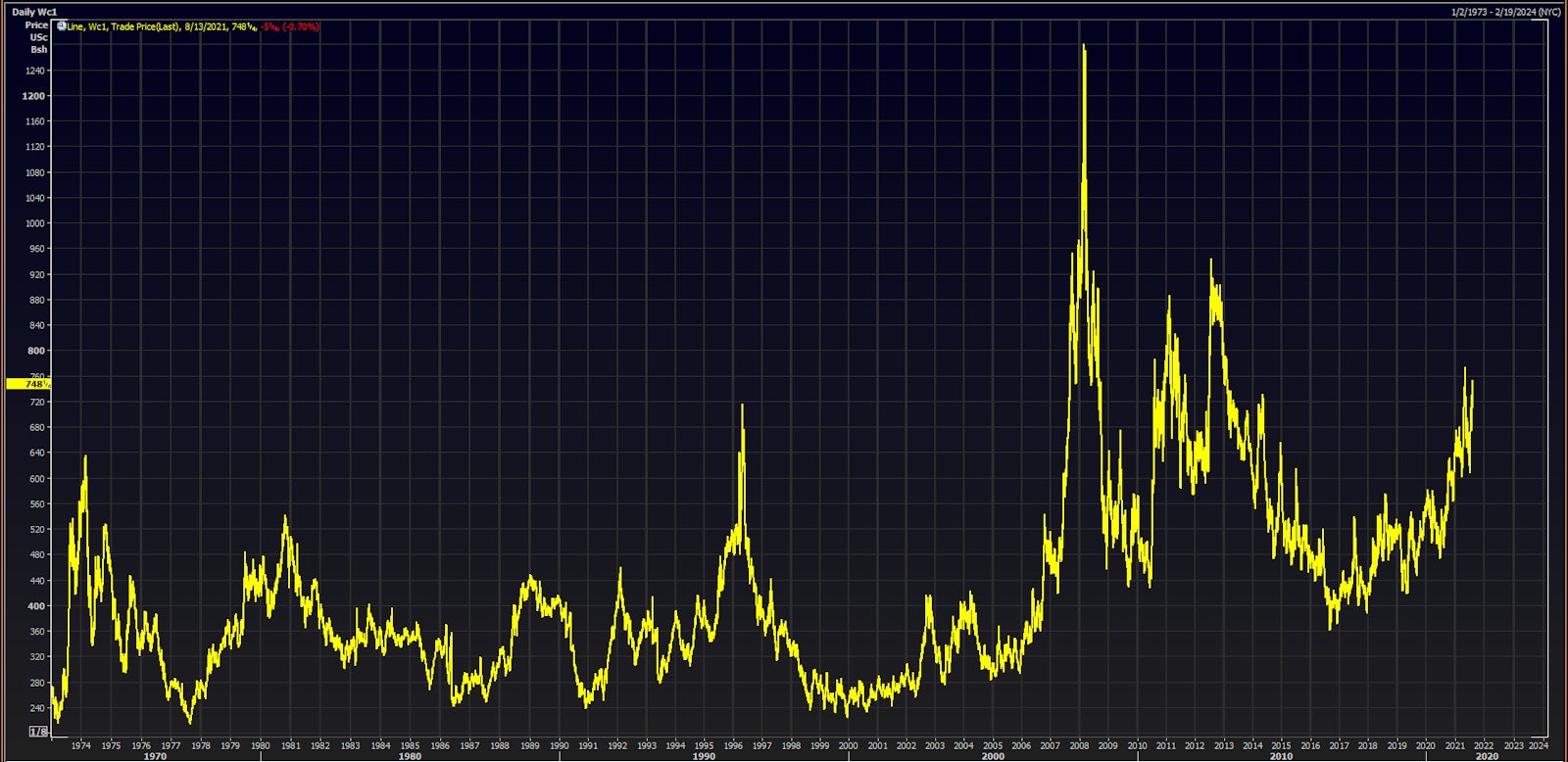
Task: Click the 1988 year label on time axis
Action: (x=499, y=745)
